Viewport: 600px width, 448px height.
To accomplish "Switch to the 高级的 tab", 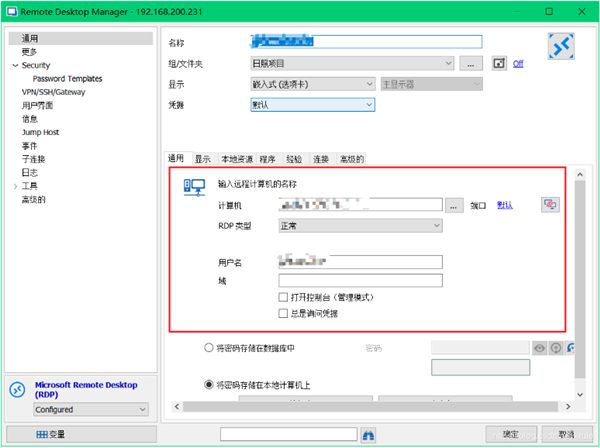I will tap(352, 159).
